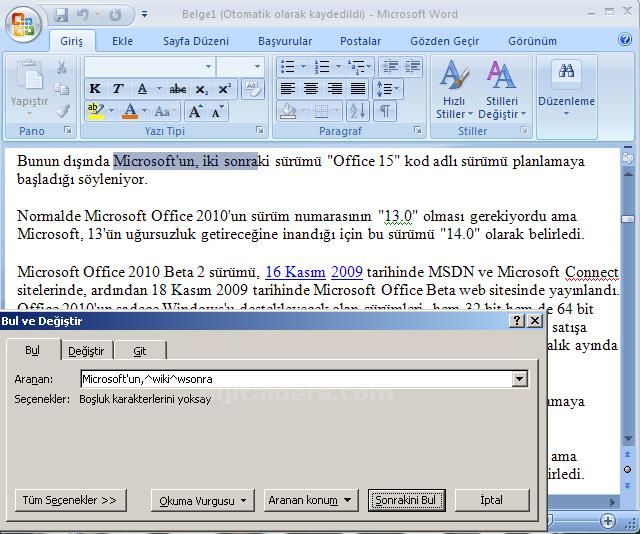640x534 pixels.
Task: Select the Format Painter brush
Action: pyautogui.click(x=62, y=111)
